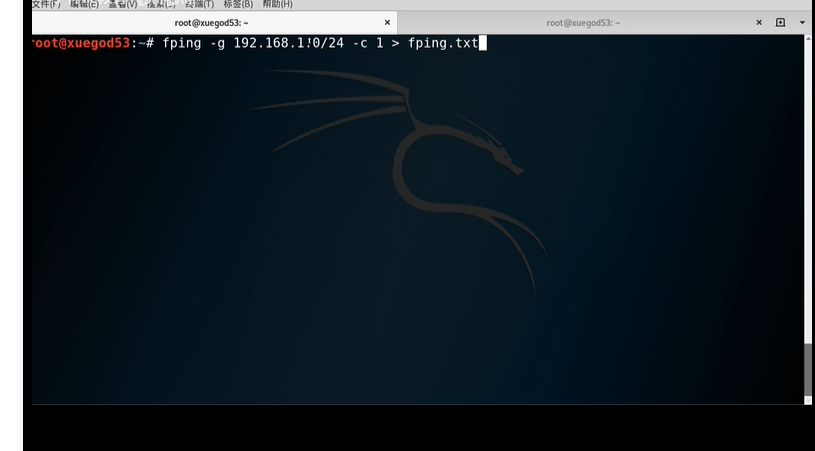
Task: Open the tab list dropdown arrow
Action: [x=803, y=22]
